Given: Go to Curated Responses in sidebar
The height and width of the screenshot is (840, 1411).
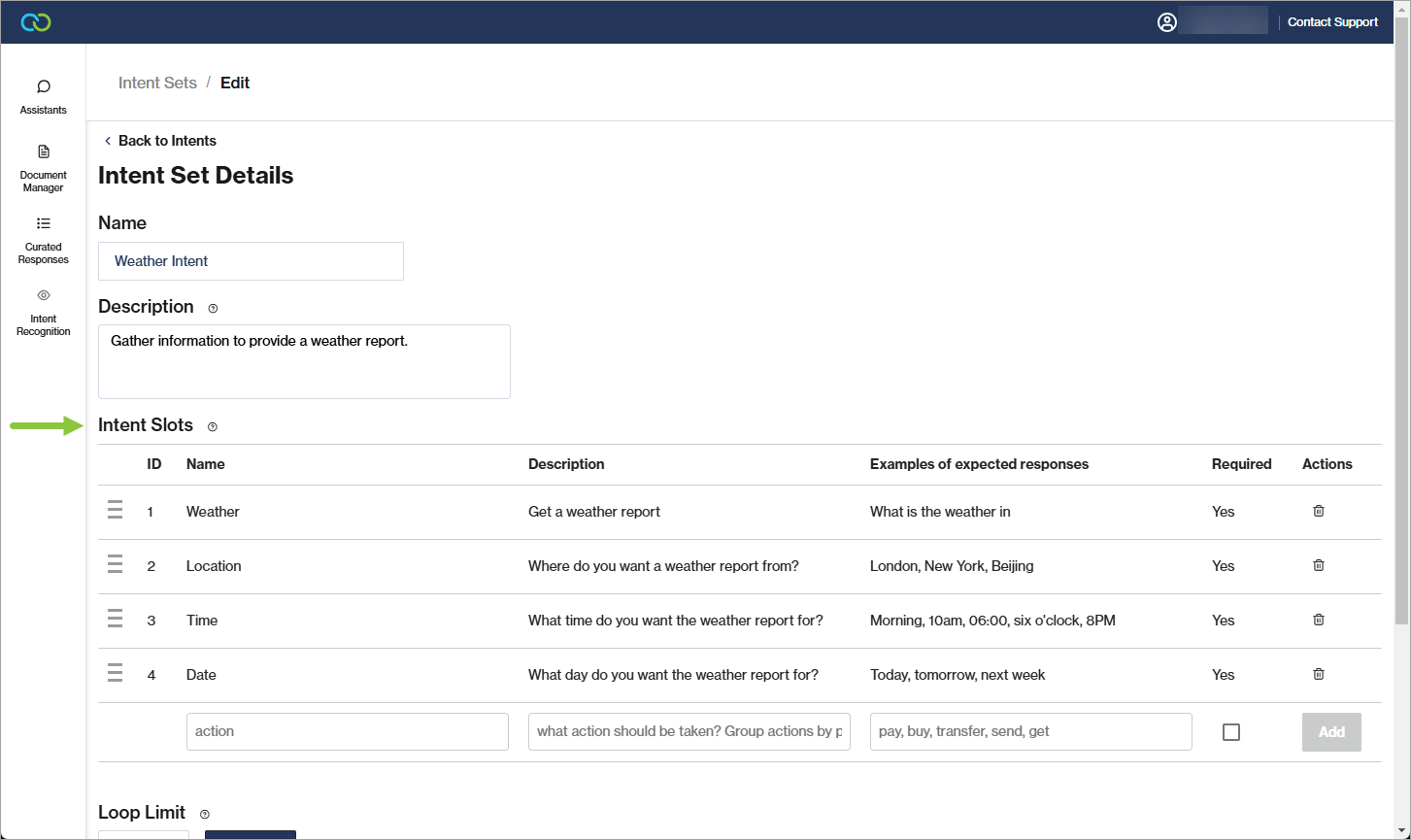Looking at the screenshot, I should point(43,239).
